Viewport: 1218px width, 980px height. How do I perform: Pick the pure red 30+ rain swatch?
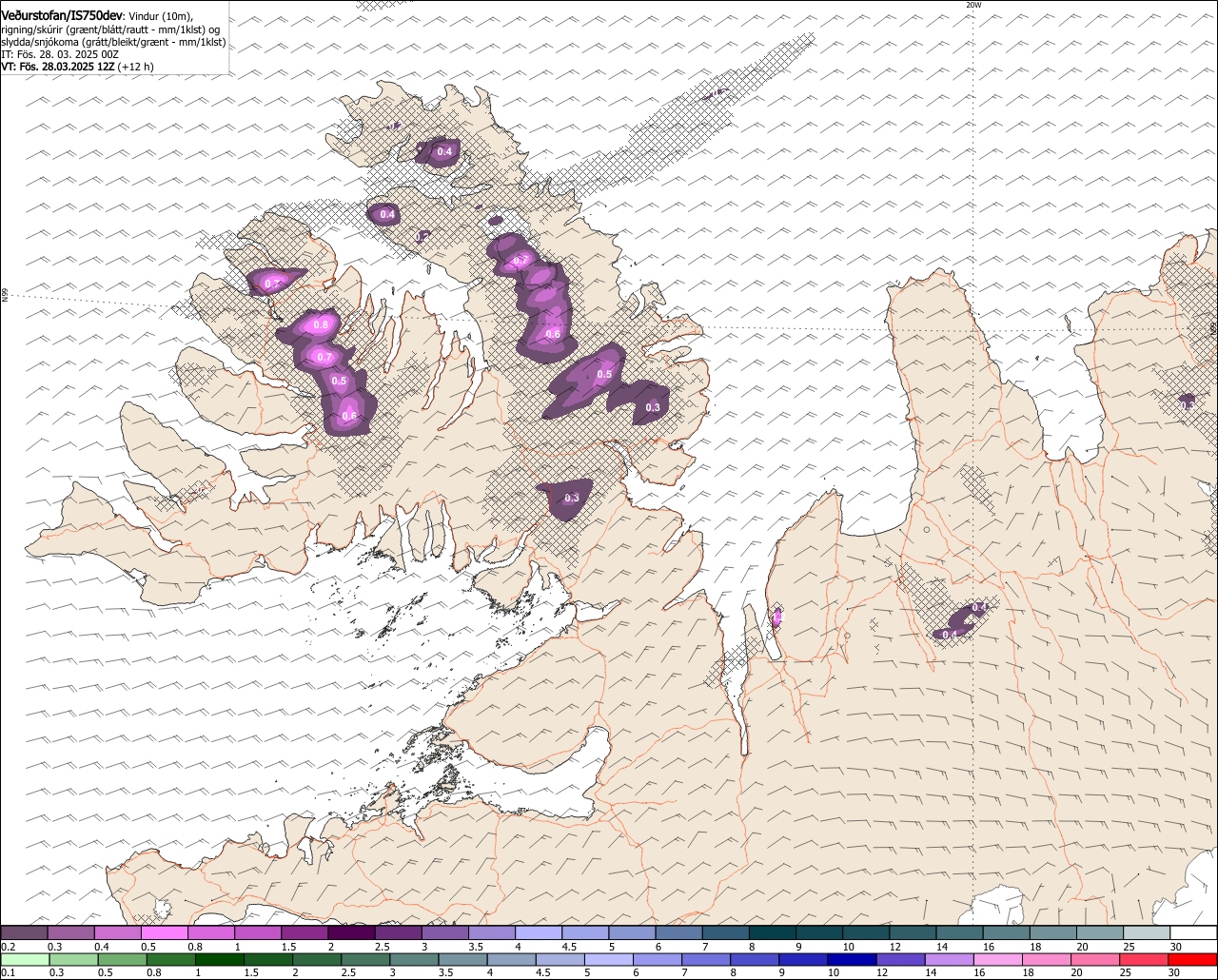pyautogui.click(x=1194, y=958)
